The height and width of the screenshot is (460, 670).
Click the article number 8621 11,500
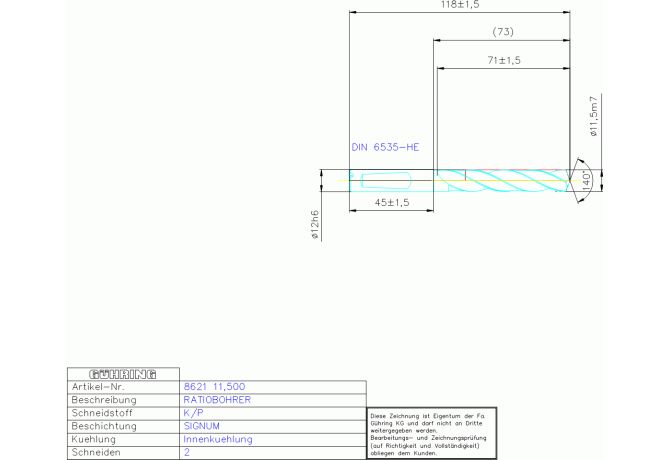[214, 386]
